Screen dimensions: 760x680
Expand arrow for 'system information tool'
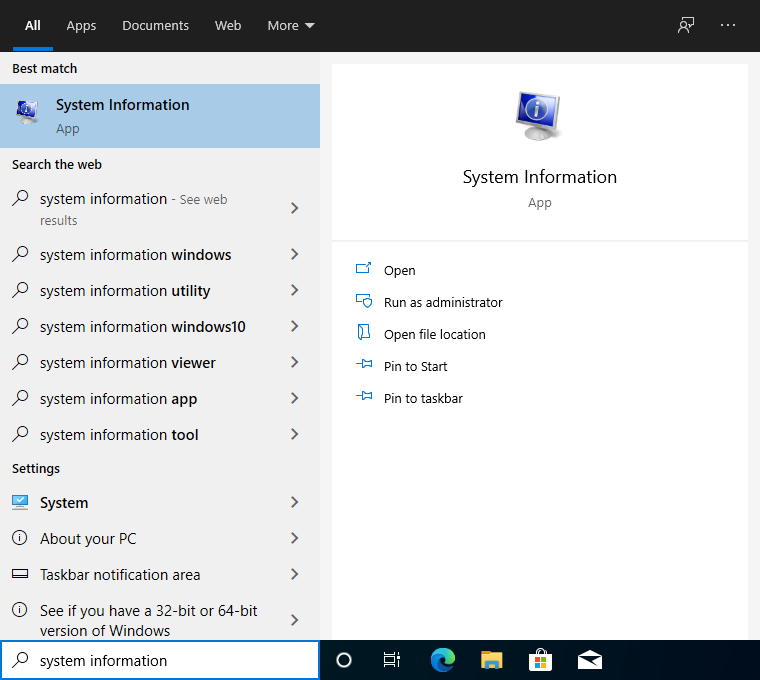[294, 434]
